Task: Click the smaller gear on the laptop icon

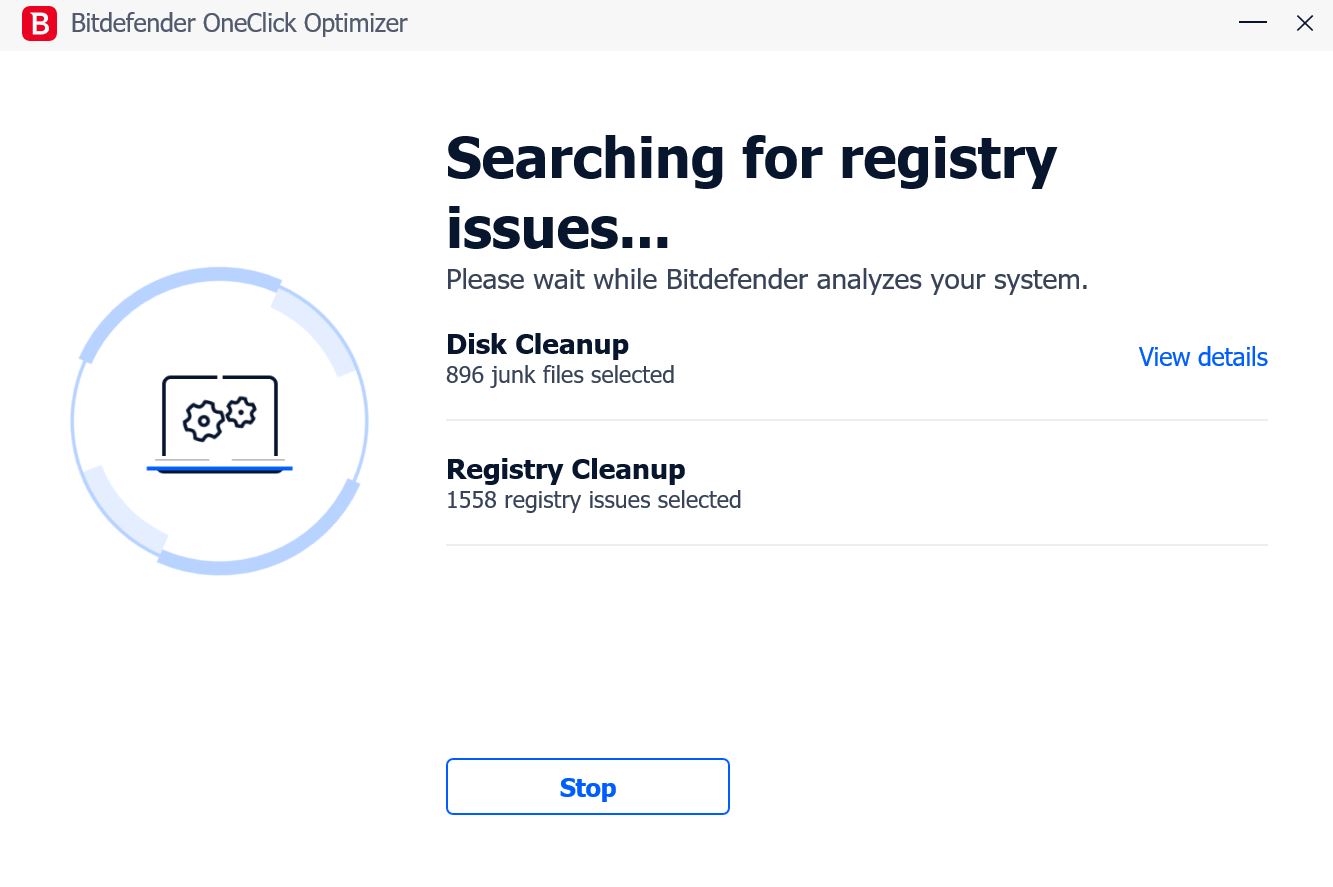Action: tap(241, 411)
